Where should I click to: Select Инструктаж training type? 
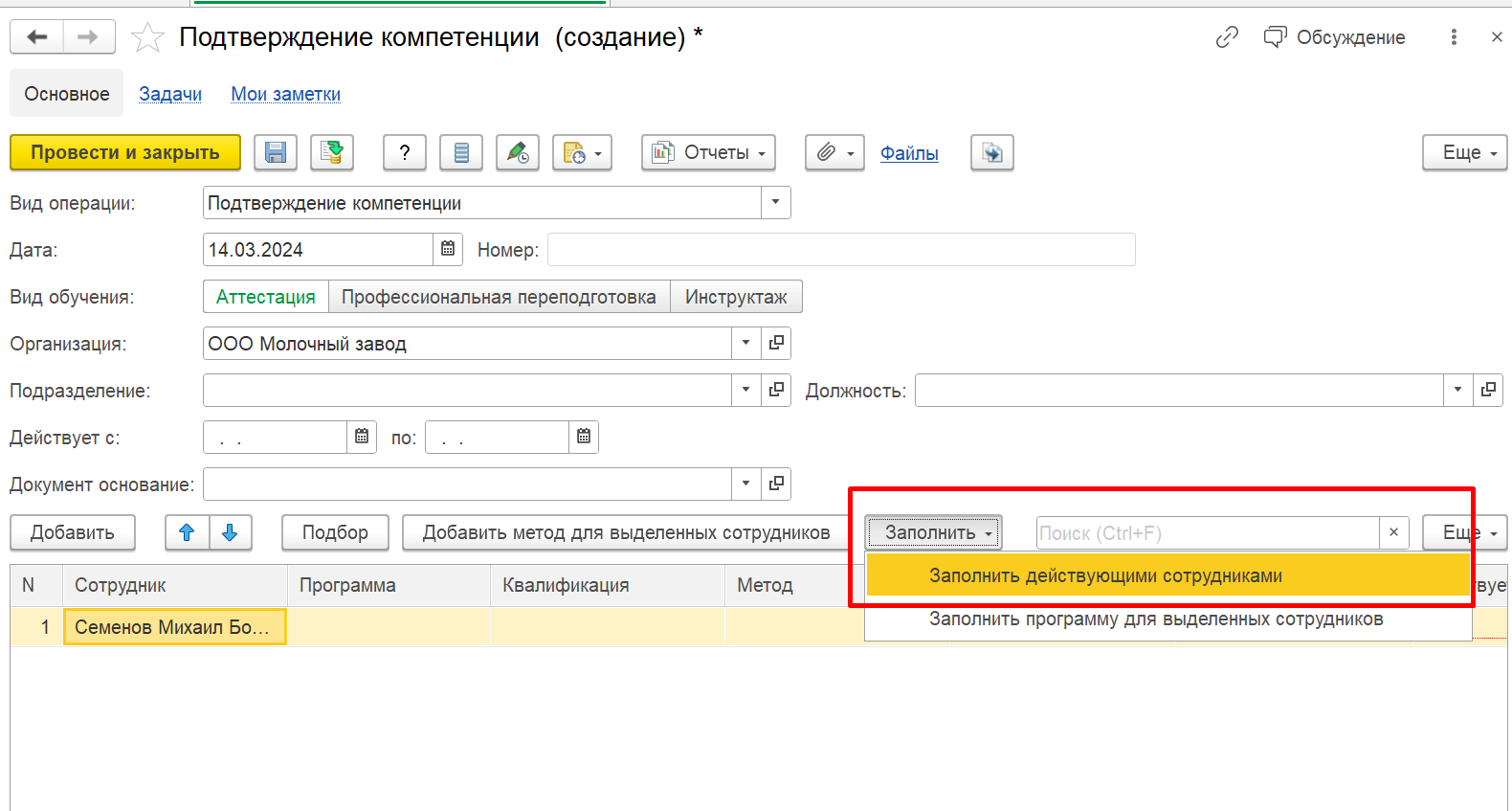coord(736,297)
